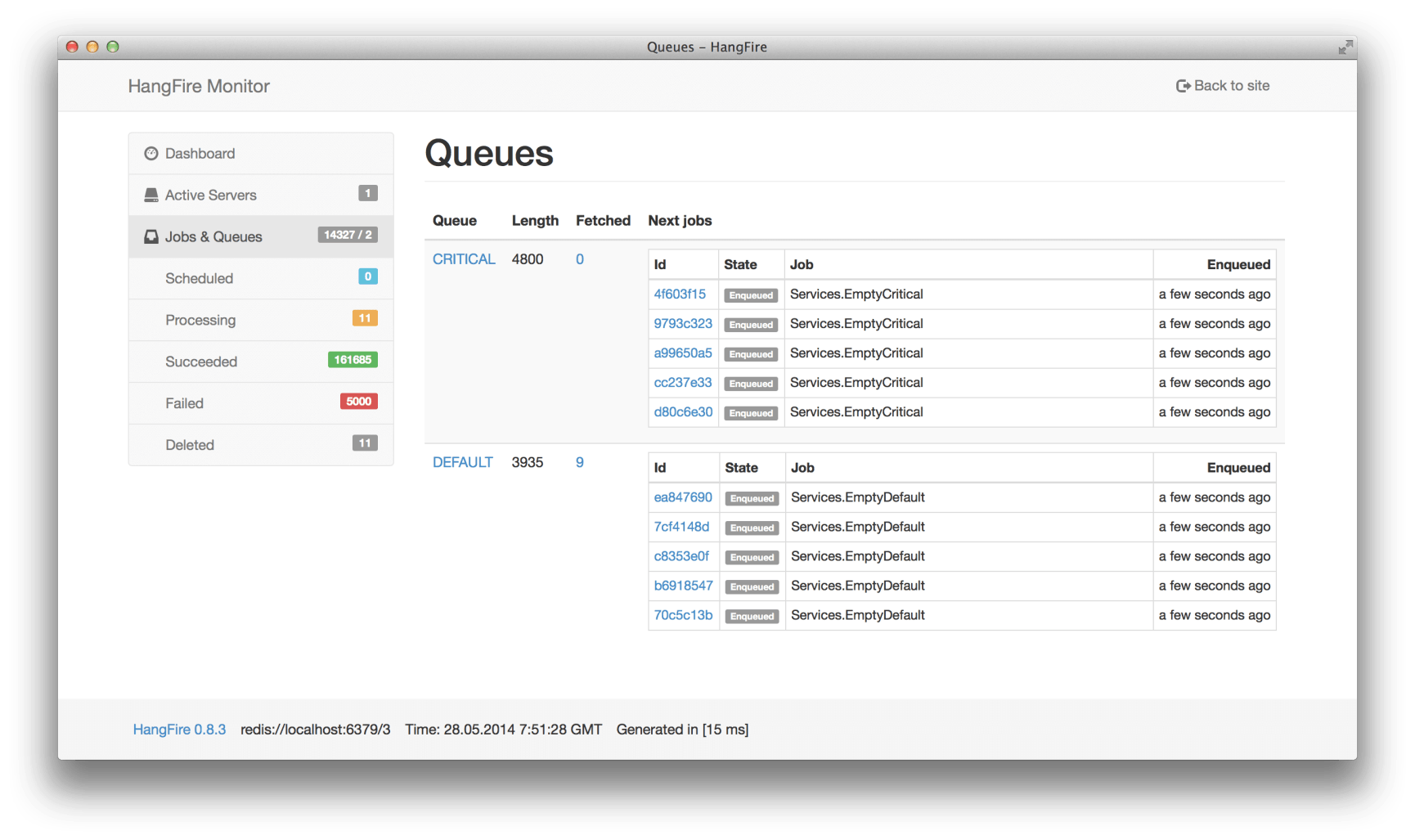Screen dimensions: 1415x840
Task: Open the Dashboard menu item
Action: click(261, 154)
